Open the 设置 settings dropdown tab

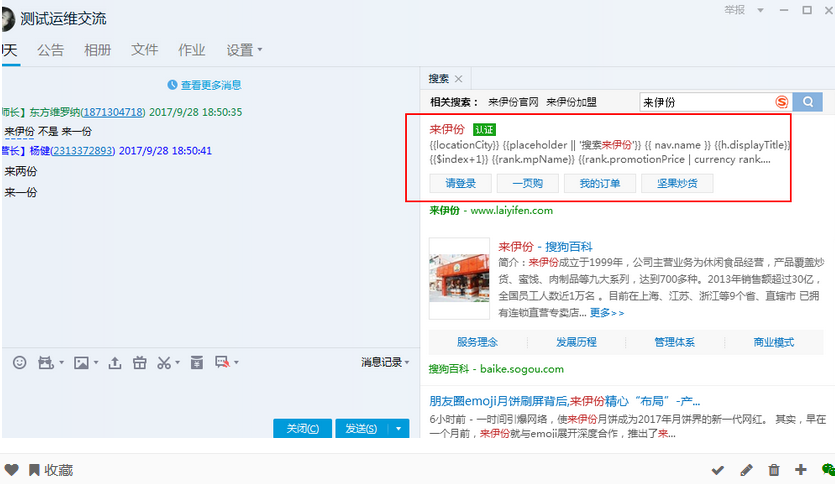click(x=244, y=50)
